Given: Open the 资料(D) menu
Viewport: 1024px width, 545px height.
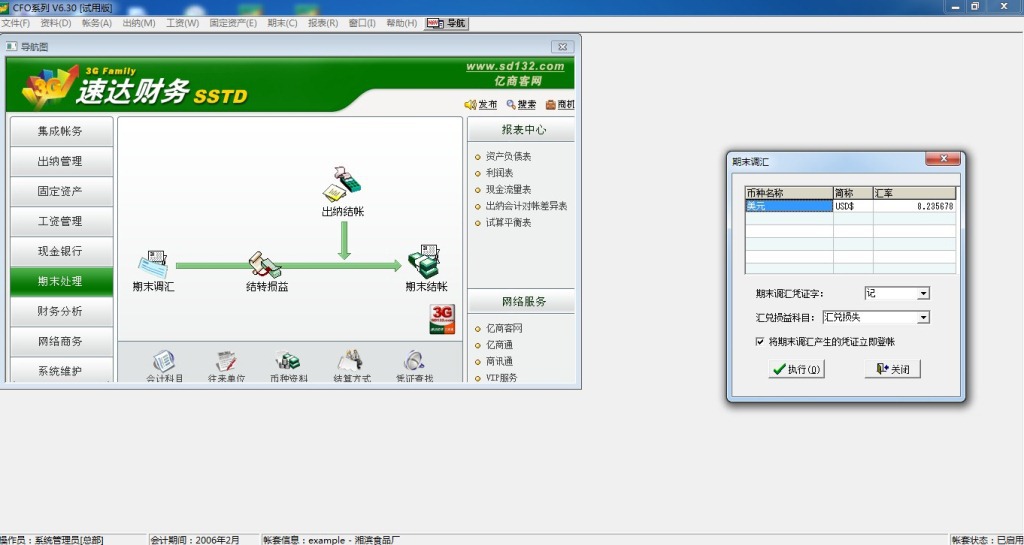Looking at the screenshot, I should point(56,23).
